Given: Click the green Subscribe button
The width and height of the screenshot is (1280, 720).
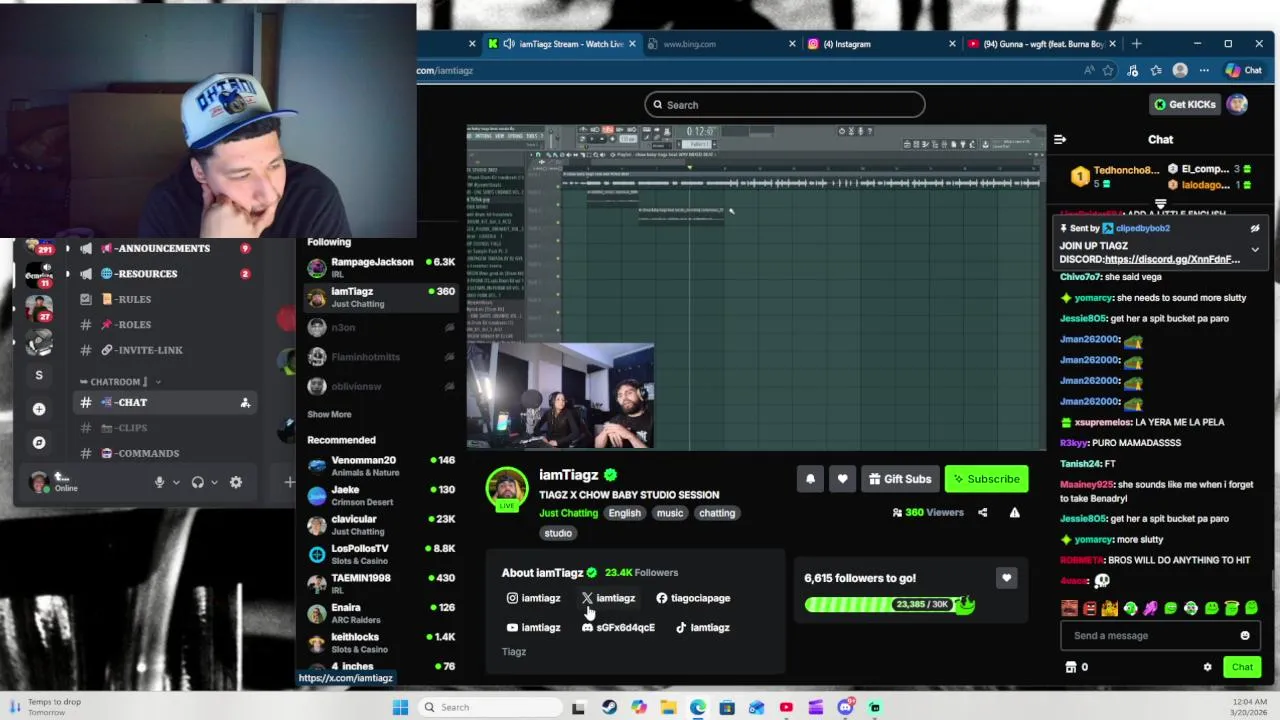Looking at the screenshot, I should [x=986, y=479].
